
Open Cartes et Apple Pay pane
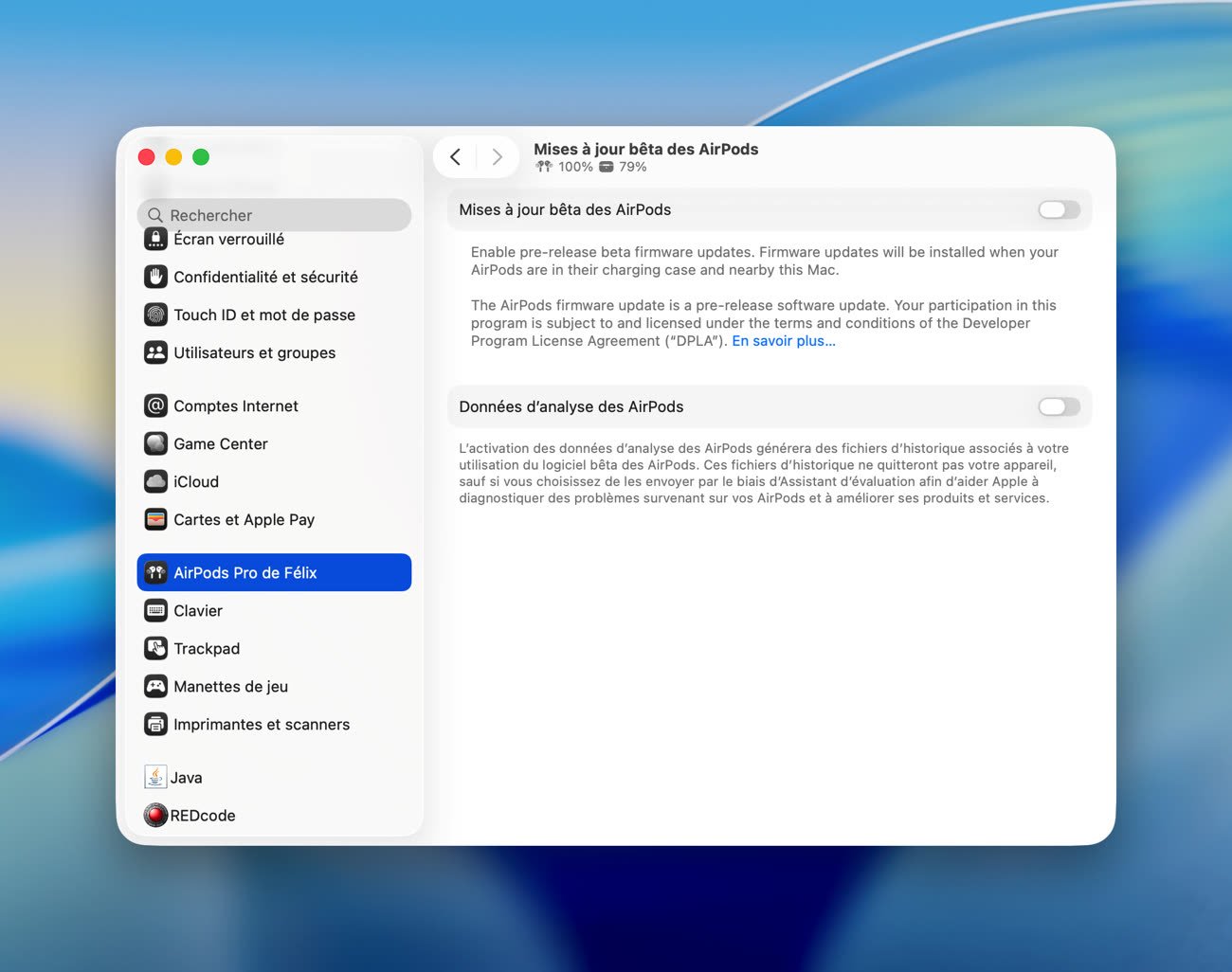pyautogui.click(x=274, y=519)
